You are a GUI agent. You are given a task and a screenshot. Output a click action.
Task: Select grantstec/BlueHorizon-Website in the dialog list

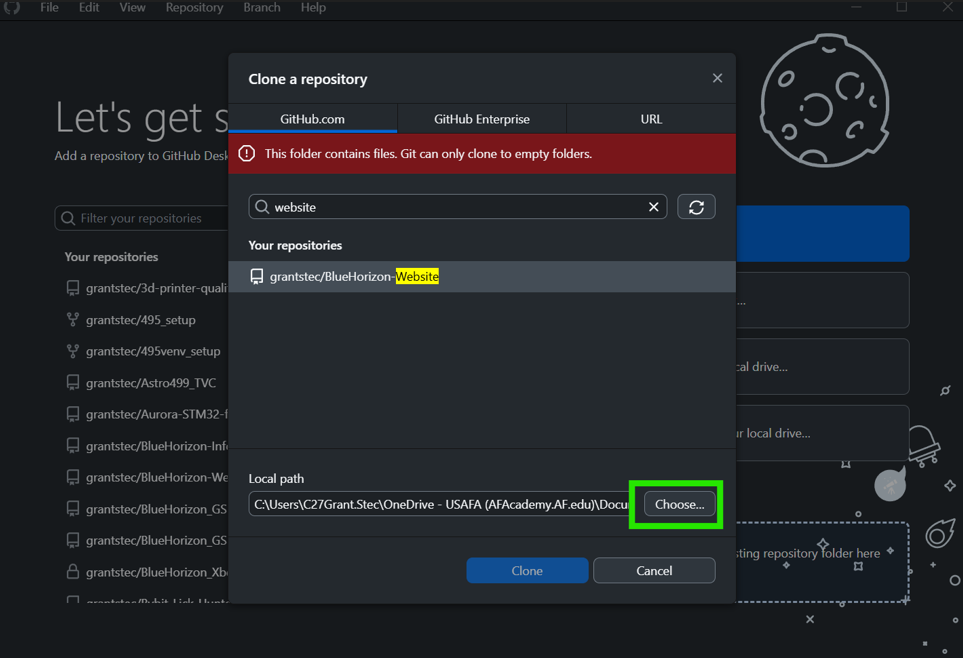pos(482,276)
